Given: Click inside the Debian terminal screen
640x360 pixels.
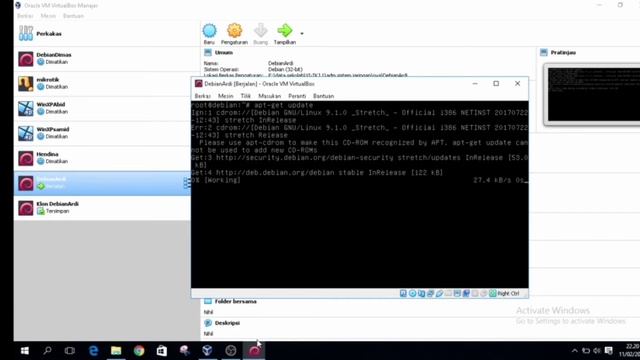Looking at the screenshot, I should click(x=360, y=195).
